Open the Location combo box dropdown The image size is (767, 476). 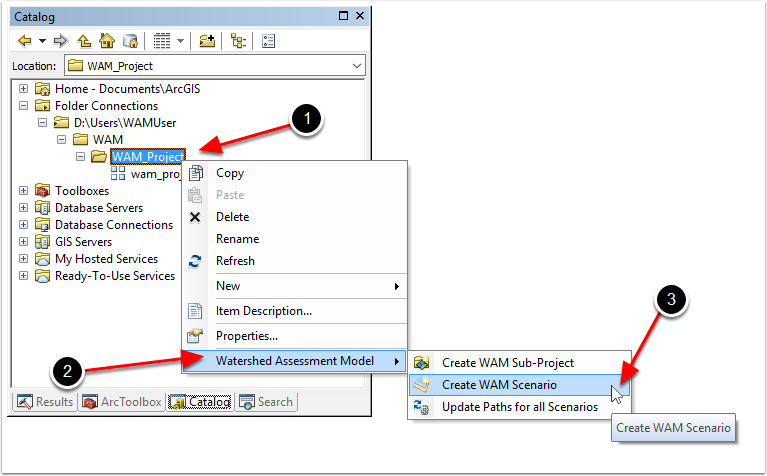(357, 66)
